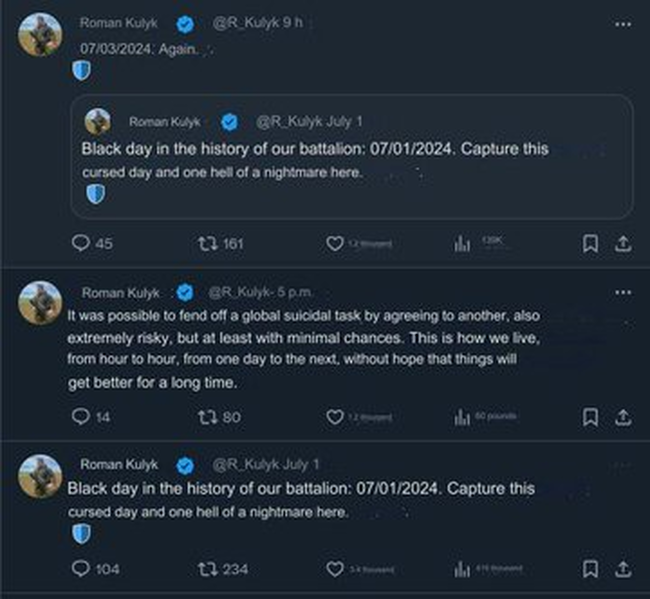Open Roman Kulyk name on bottom tweet
This screenshot has width=650, height=599.
[x=119, y=464]
